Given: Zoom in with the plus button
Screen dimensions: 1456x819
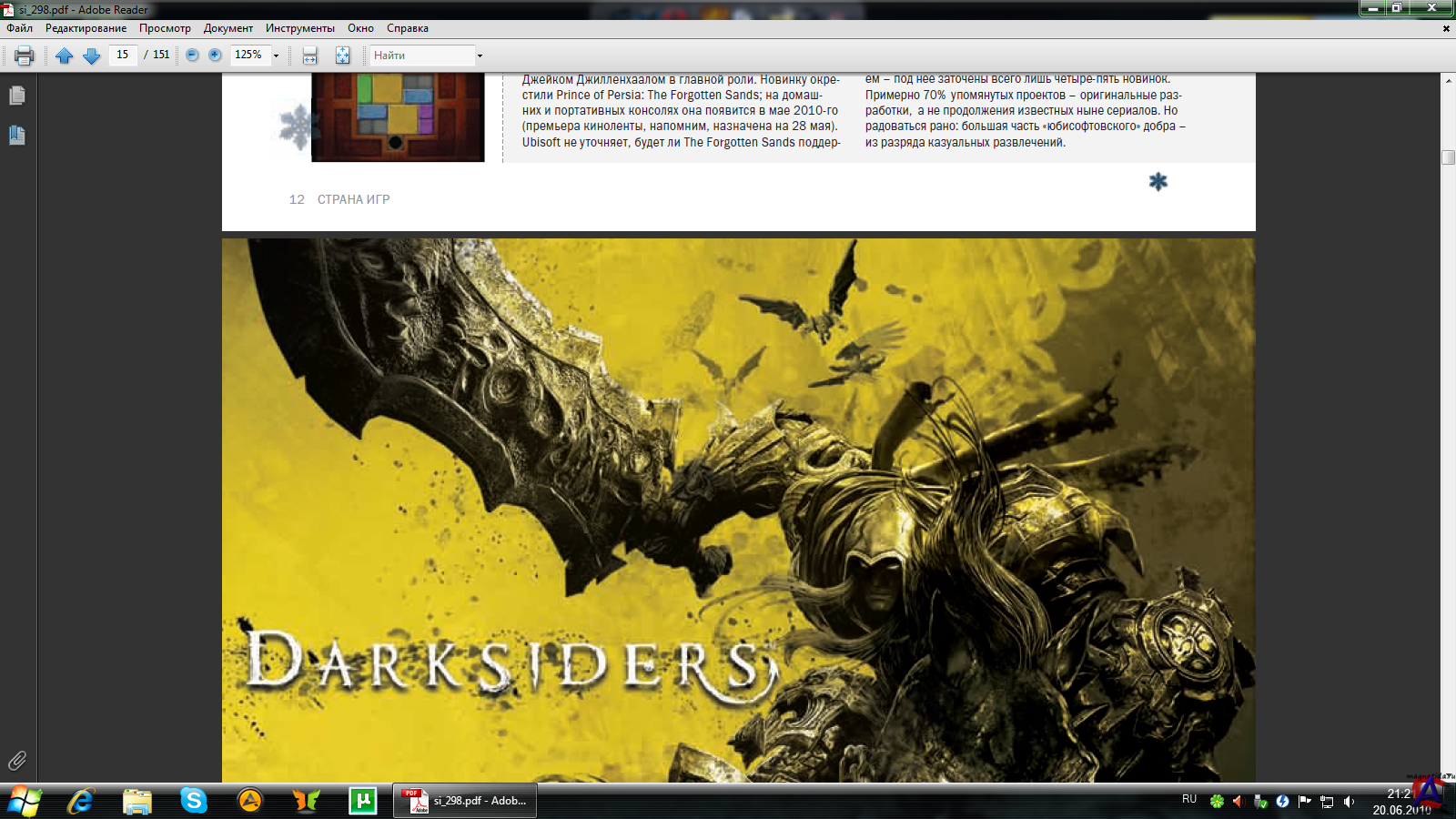Looking at the screenshot, I should click(x=215, y=55).
